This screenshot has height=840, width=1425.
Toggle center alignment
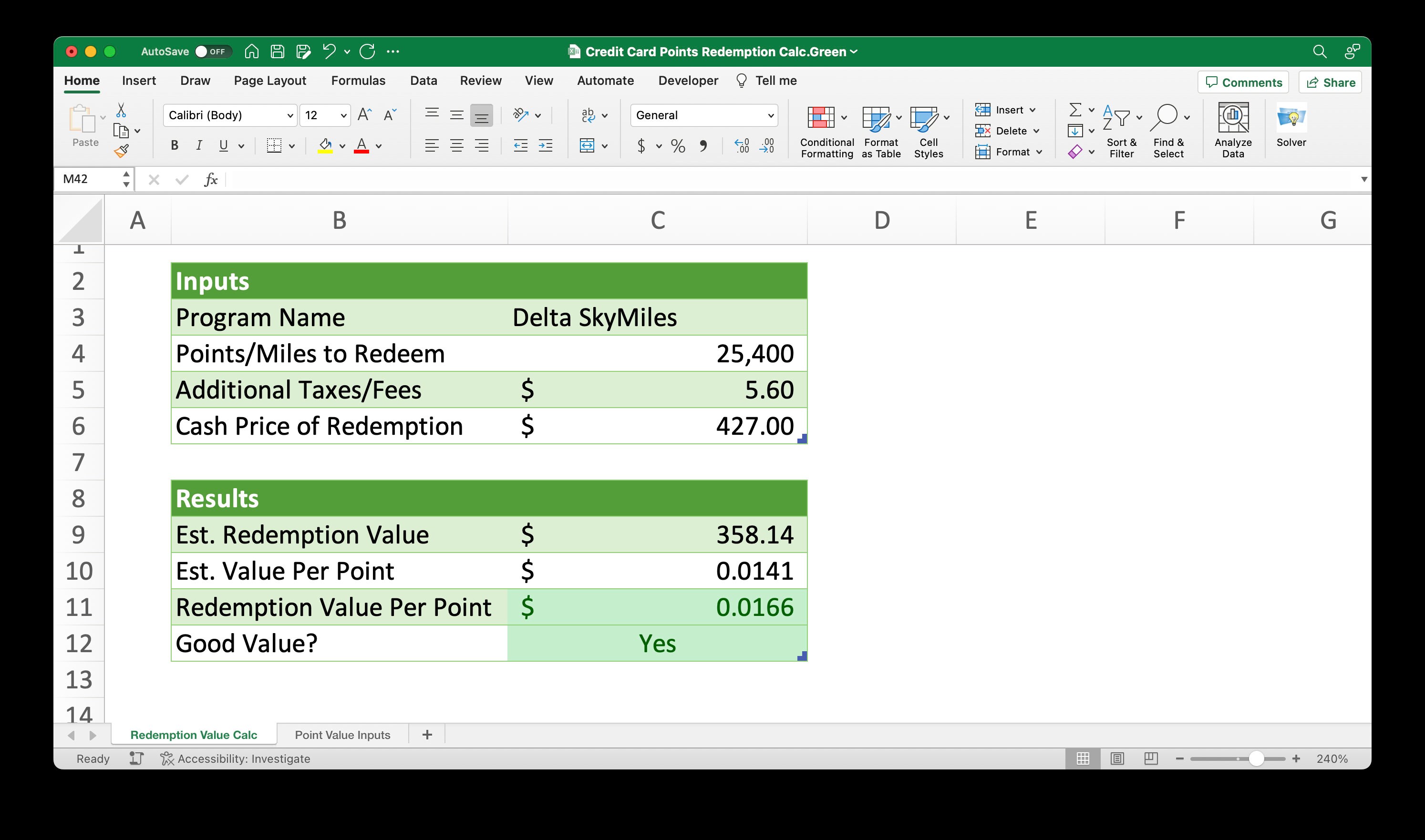(456, 145)
